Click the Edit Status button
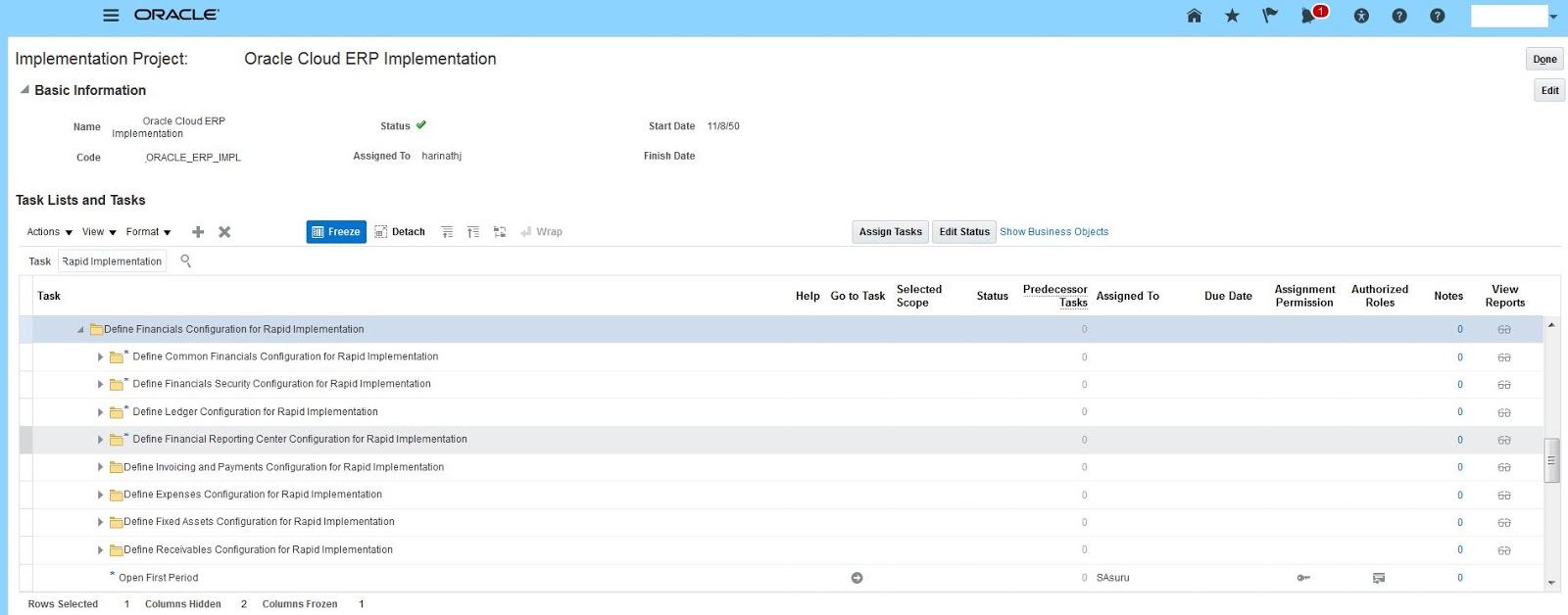Screen dimensions: 1568x615 pyautogui.click(x=964, y=232)
